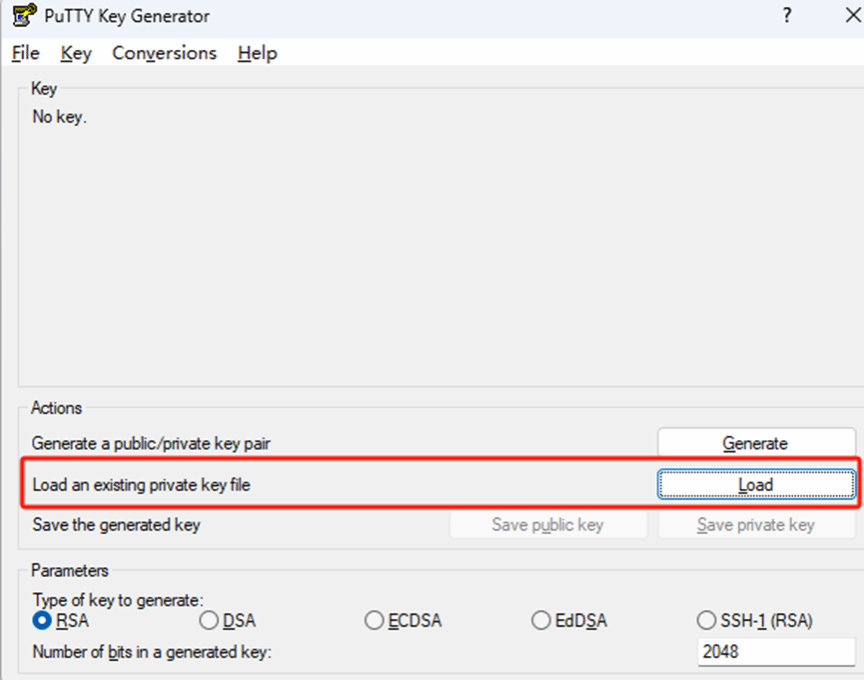Open the Key menu
864x680 pixels.
pyautogui.click(x=76, y=53)
